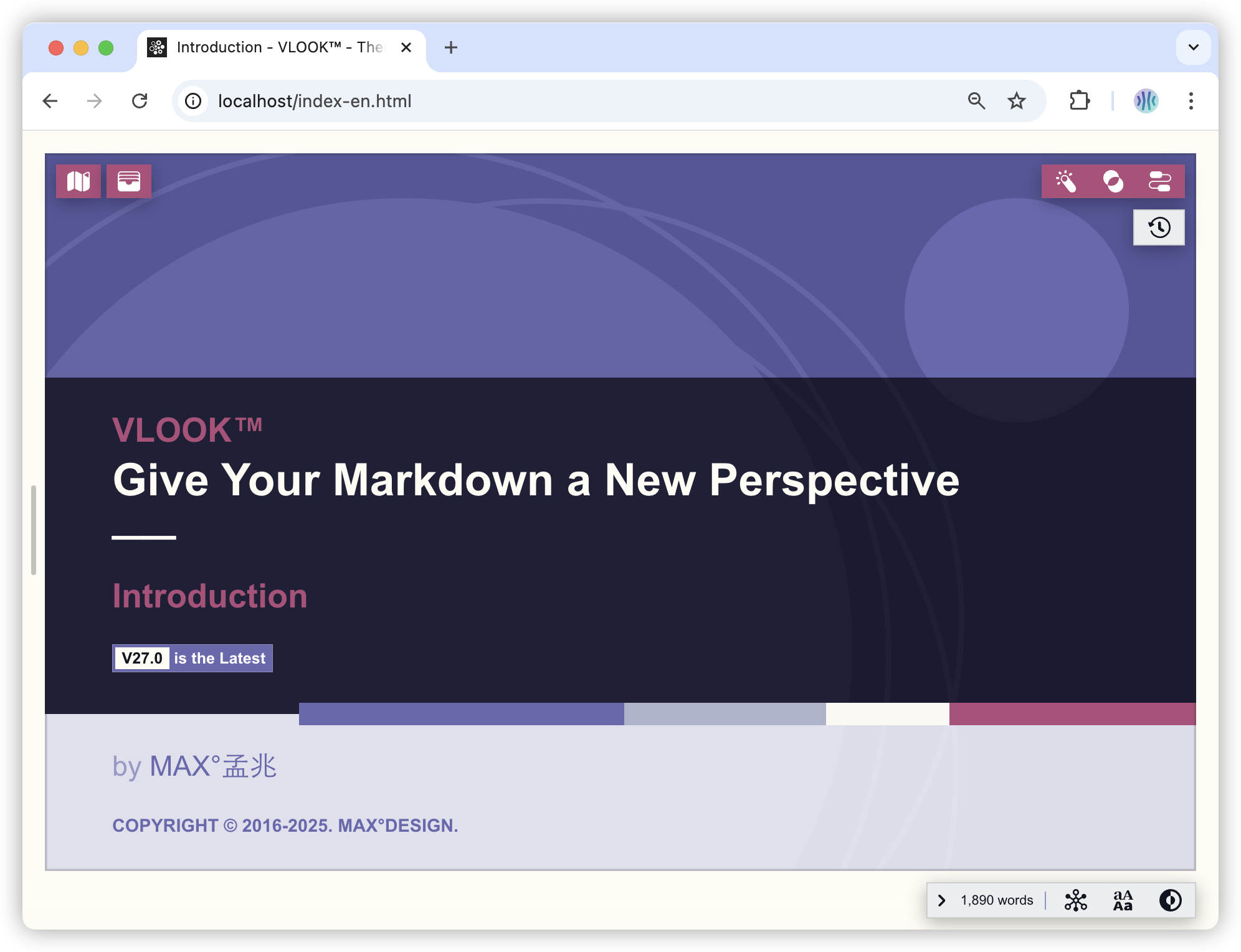Open the browser profile avatar

1146,101
